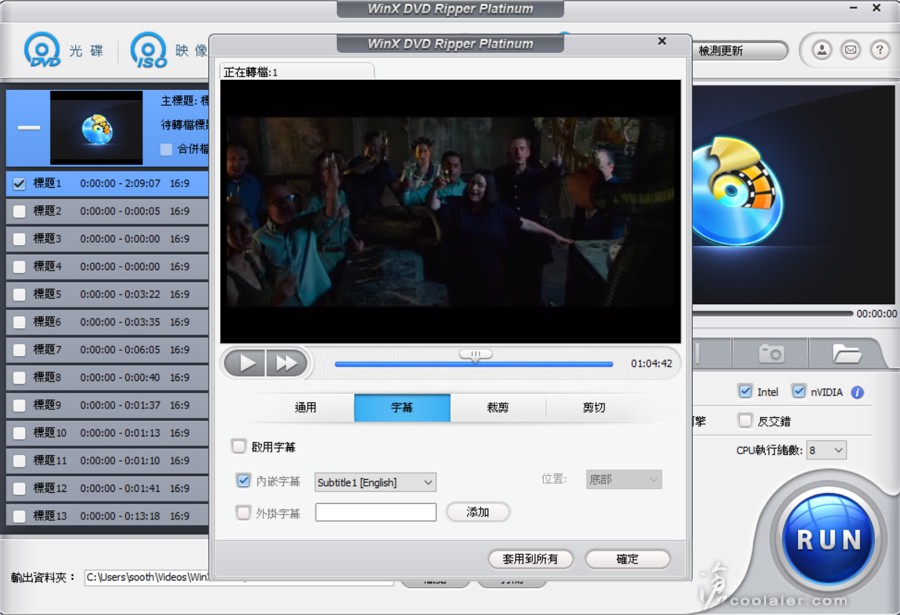Check 標題2 in the title list
The image size is (900, 615).
(19, 211)
